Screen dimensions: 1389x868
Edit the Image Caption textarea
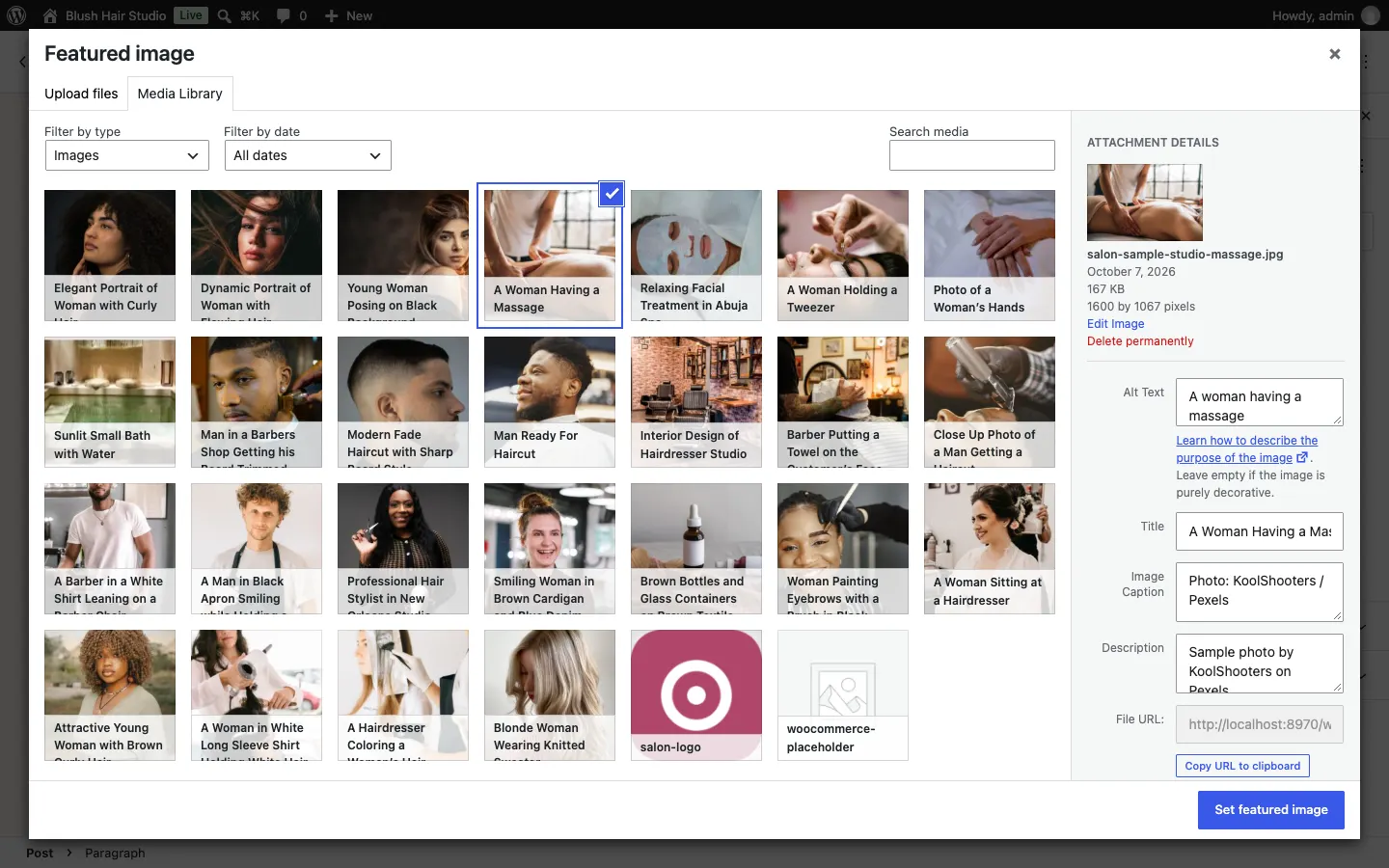coord(1260,591)
